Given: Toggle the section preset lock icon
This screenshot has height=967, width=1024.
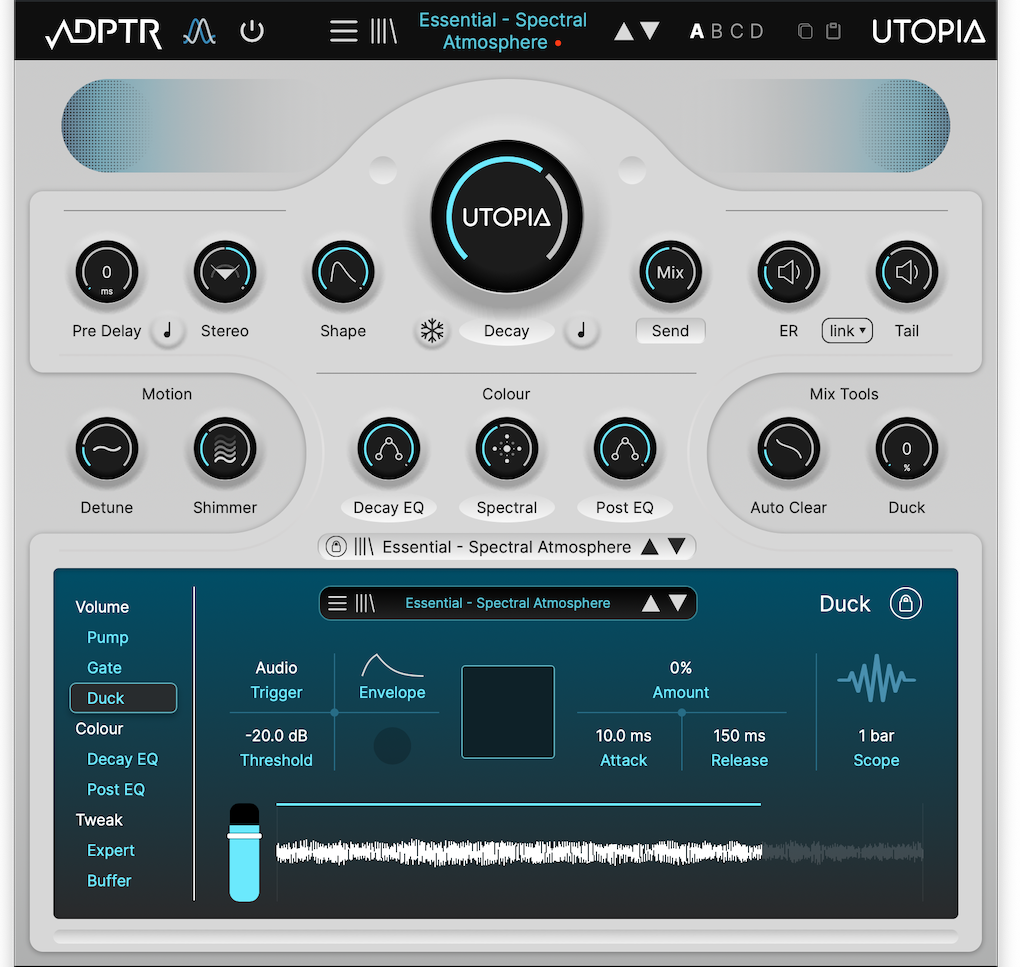Looking at the screenshot, I should 336,547.
